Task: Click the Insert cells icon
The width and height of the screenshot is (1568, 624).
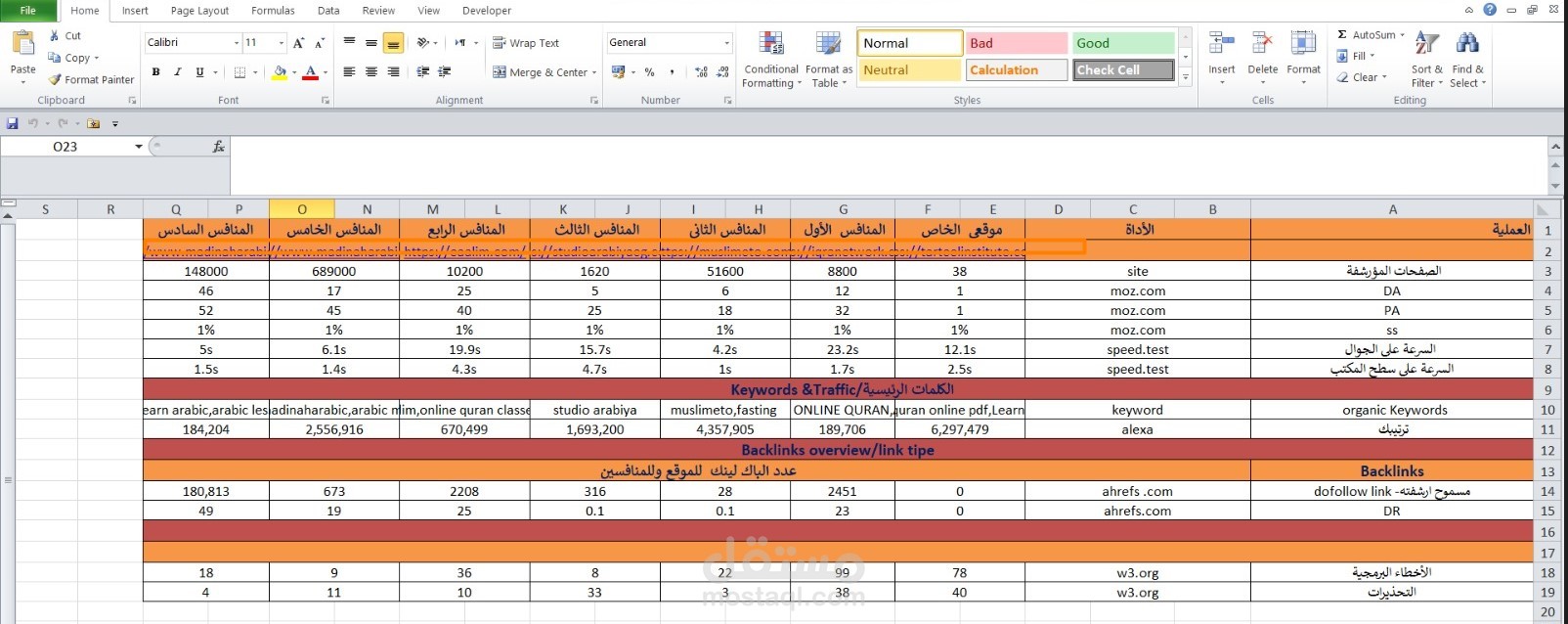Action: tap(1221, 44)
